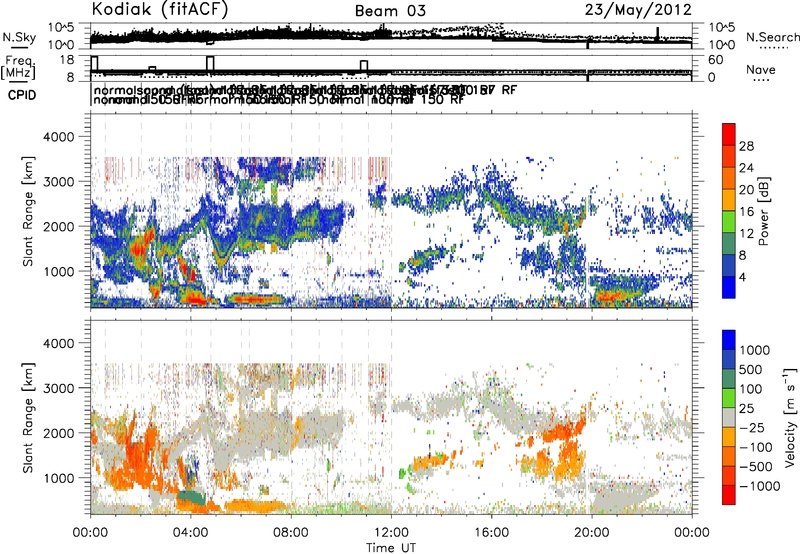The height and width of the screenshot is (554, 800).
Task: Pick the light green 12–16 dB Power swatch
Action: tap(729, 221)
